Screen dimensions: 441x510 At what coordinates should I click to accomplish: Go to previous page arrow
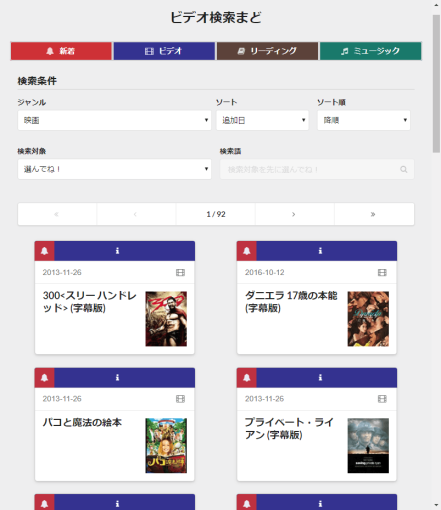[135, 214]
